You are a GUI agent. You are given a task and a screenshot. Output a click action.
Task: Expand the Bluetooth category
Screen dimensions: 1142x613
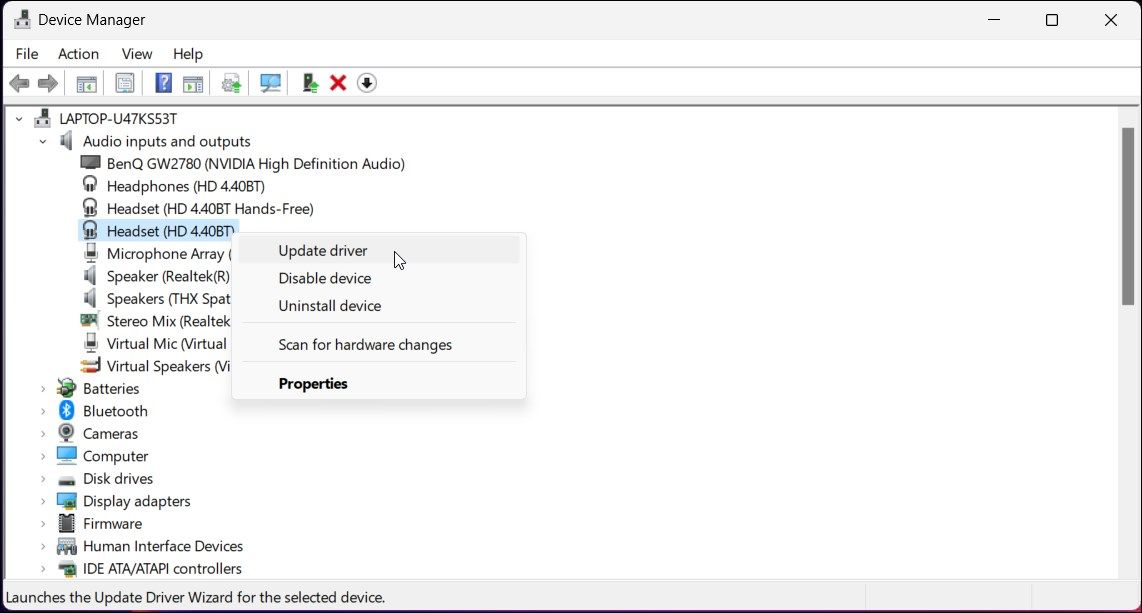(x=43, y=411)
